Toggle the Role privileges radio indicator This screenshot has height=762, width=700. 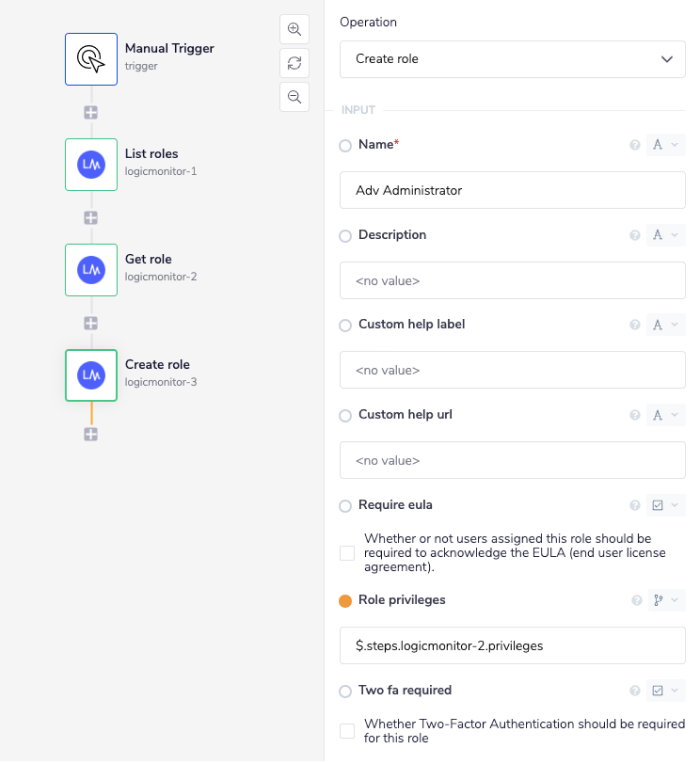point(346,601)
